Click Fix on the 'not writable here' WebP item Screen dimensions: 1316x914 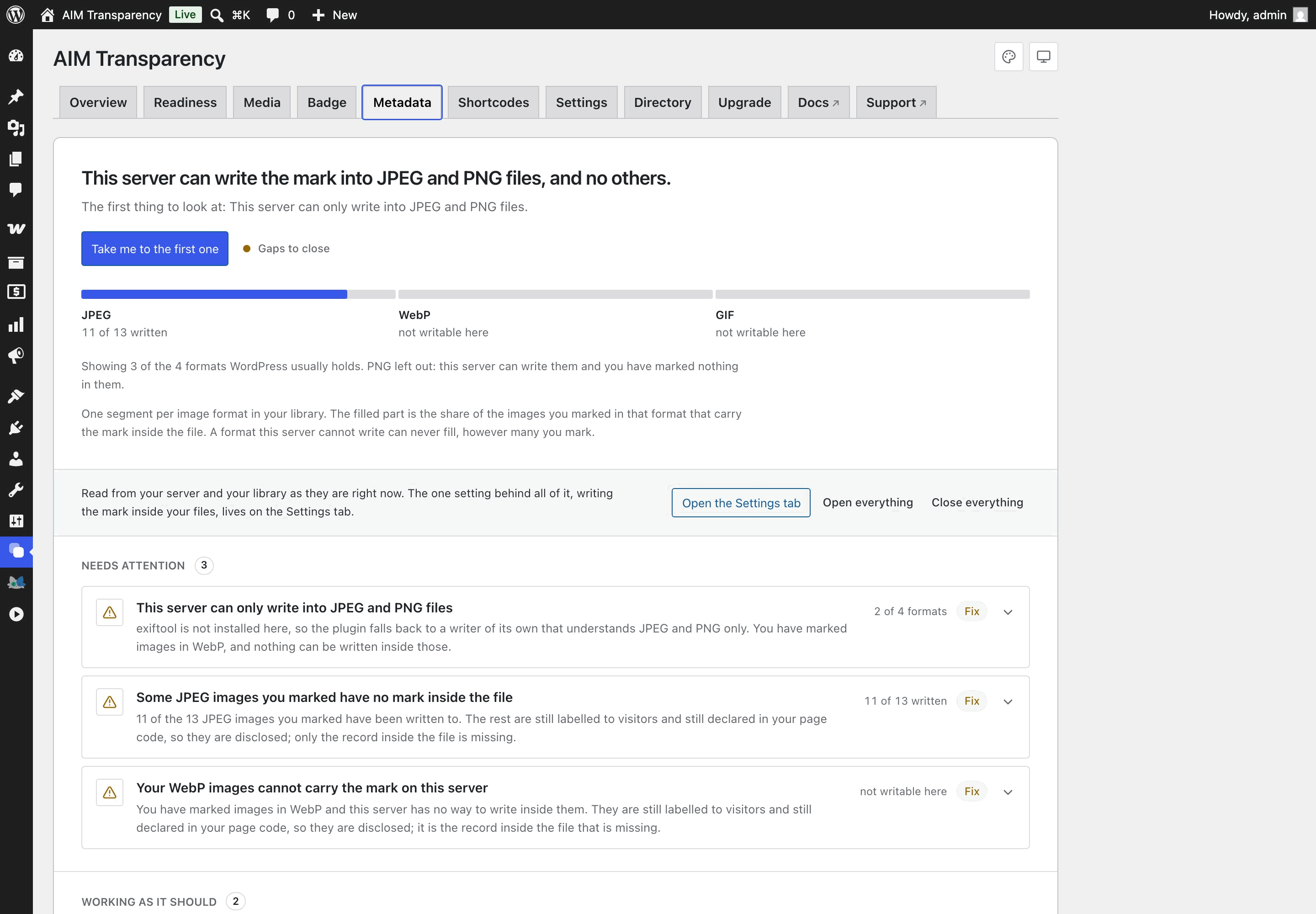click(x=972, y=792)
